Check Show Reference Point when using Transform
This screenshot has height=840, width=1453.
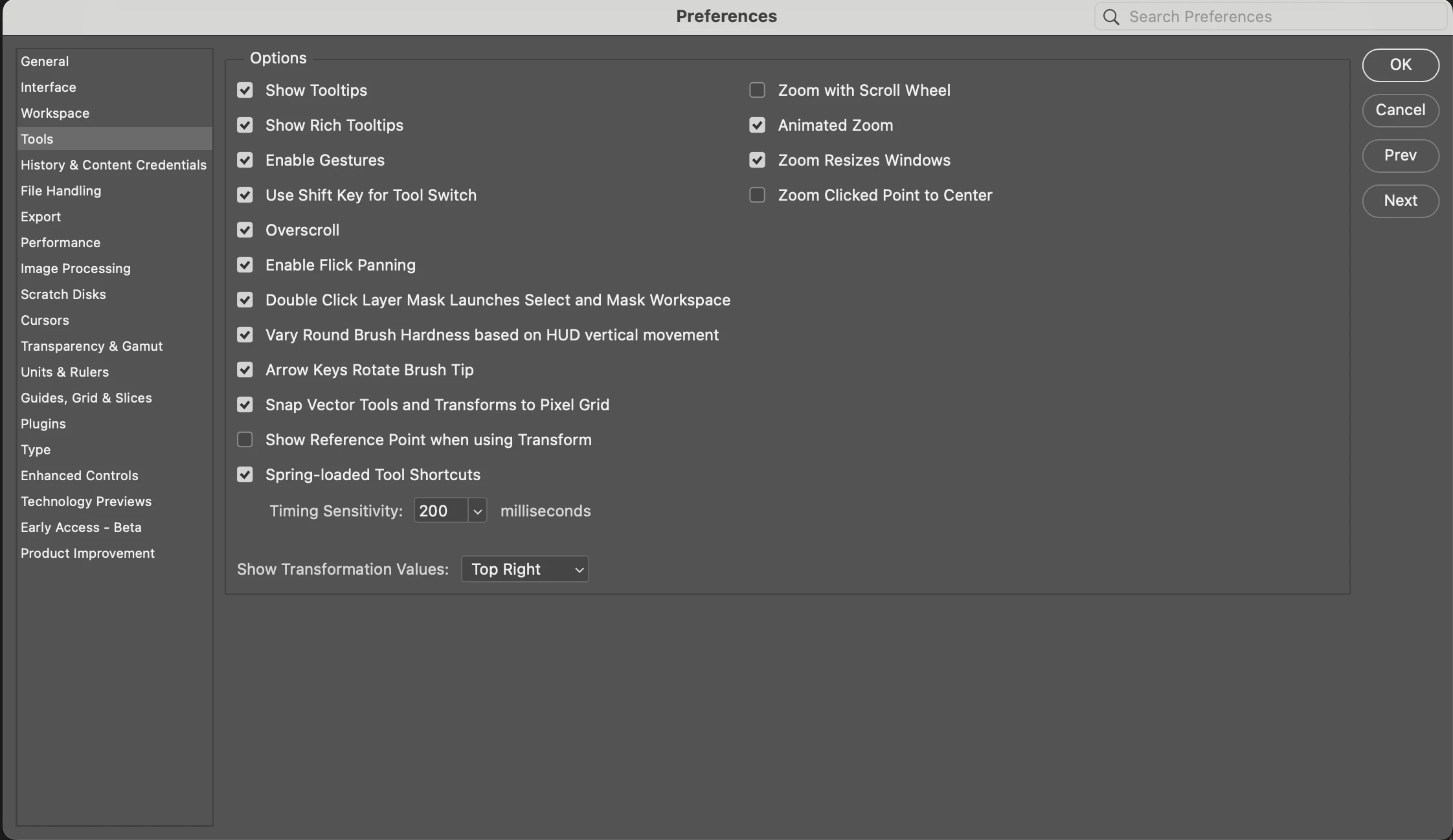[x=245, y=439]
